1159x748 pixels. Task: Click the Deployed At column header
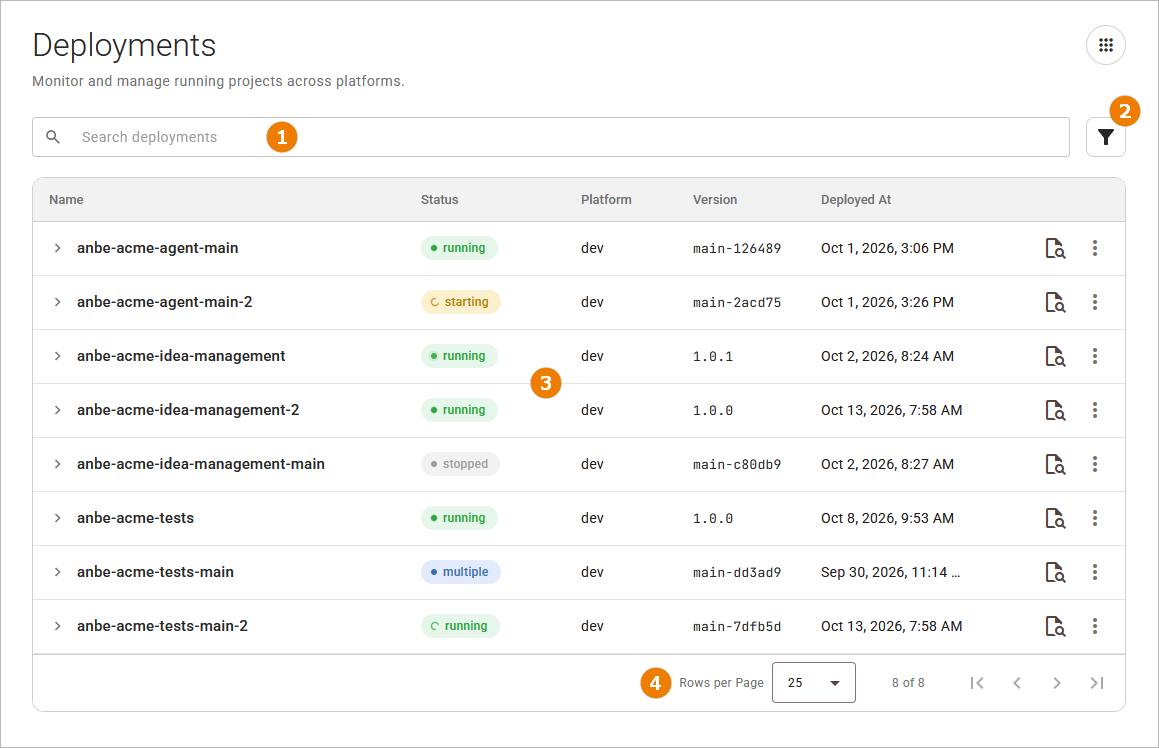coord(856,200)
